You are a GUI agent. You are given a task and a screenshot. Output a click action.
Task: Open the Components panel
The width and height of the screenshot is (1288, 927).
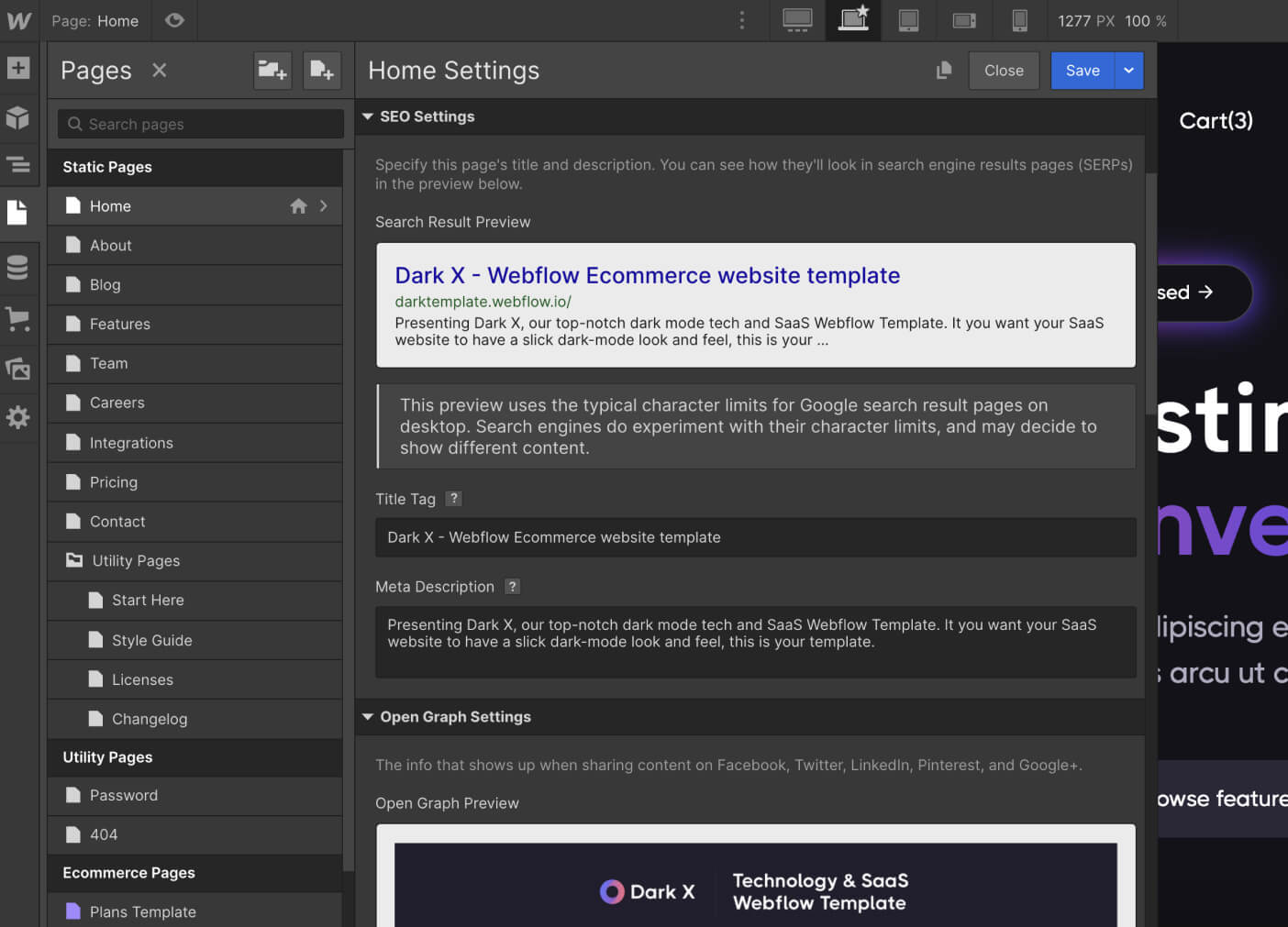point(19,118)
